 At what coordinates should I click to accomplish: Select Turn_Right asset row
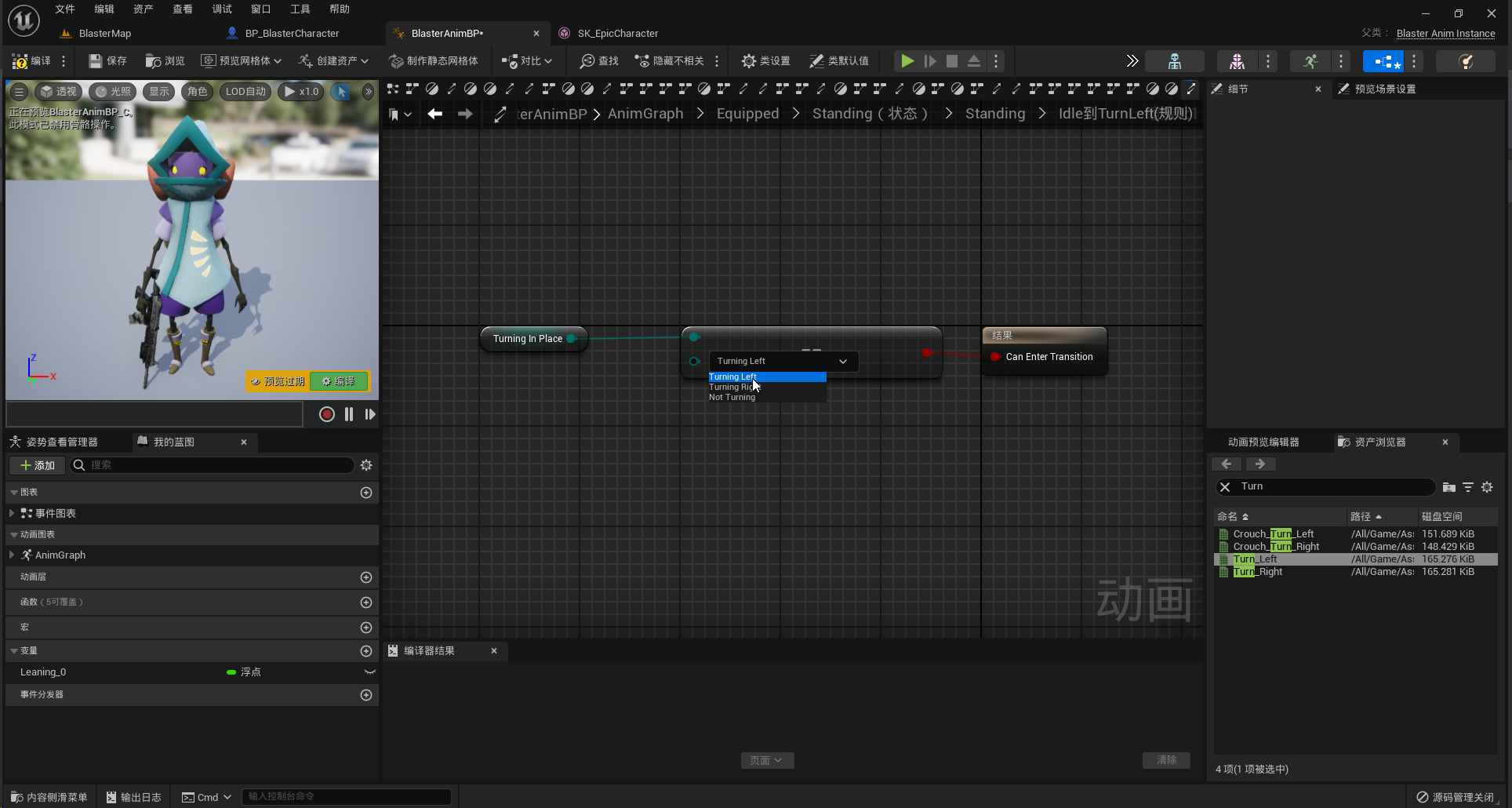pos(1355,572)
